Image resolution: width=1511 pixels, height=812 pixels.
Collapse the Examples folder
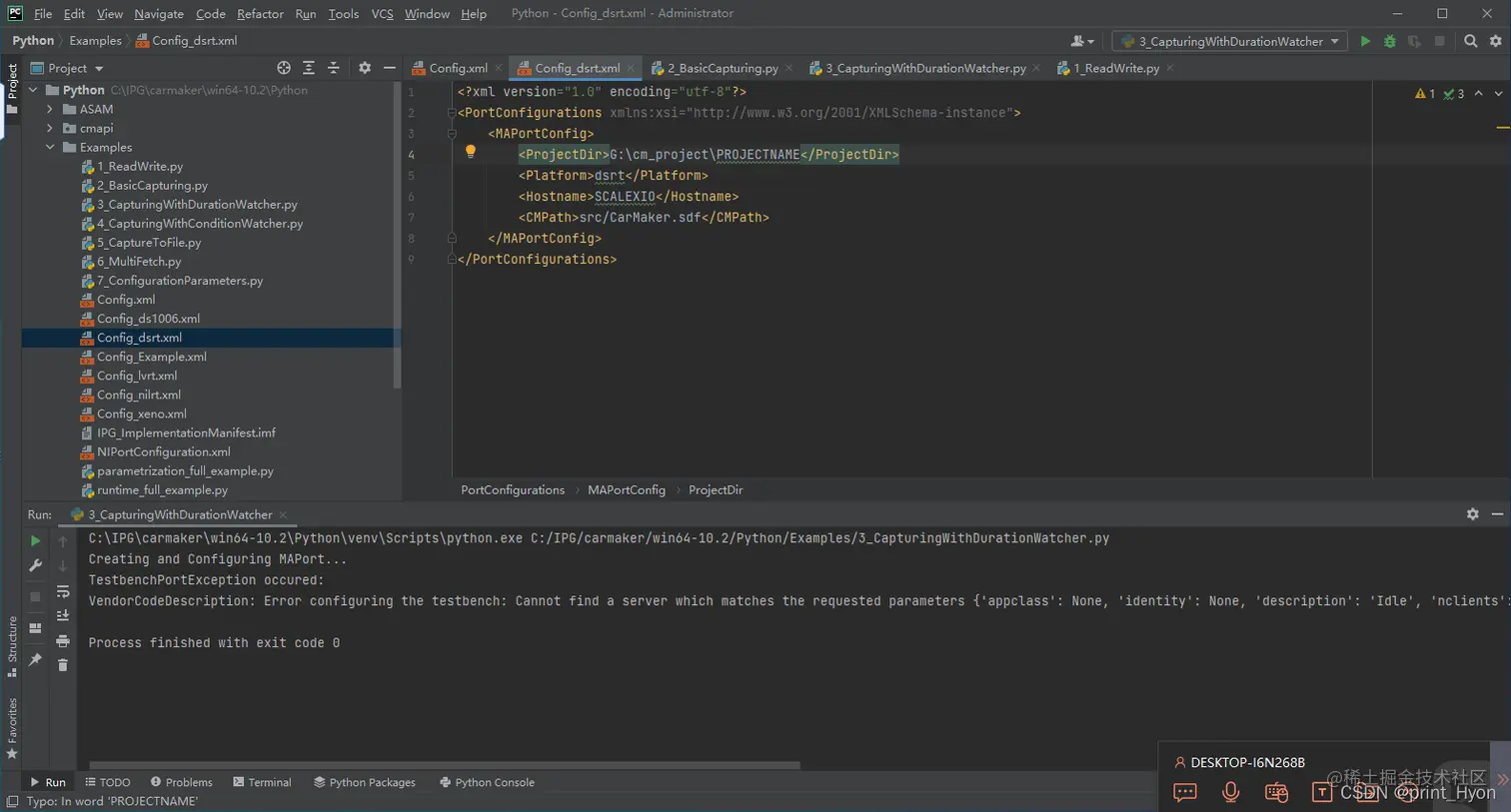coord(50,147)
